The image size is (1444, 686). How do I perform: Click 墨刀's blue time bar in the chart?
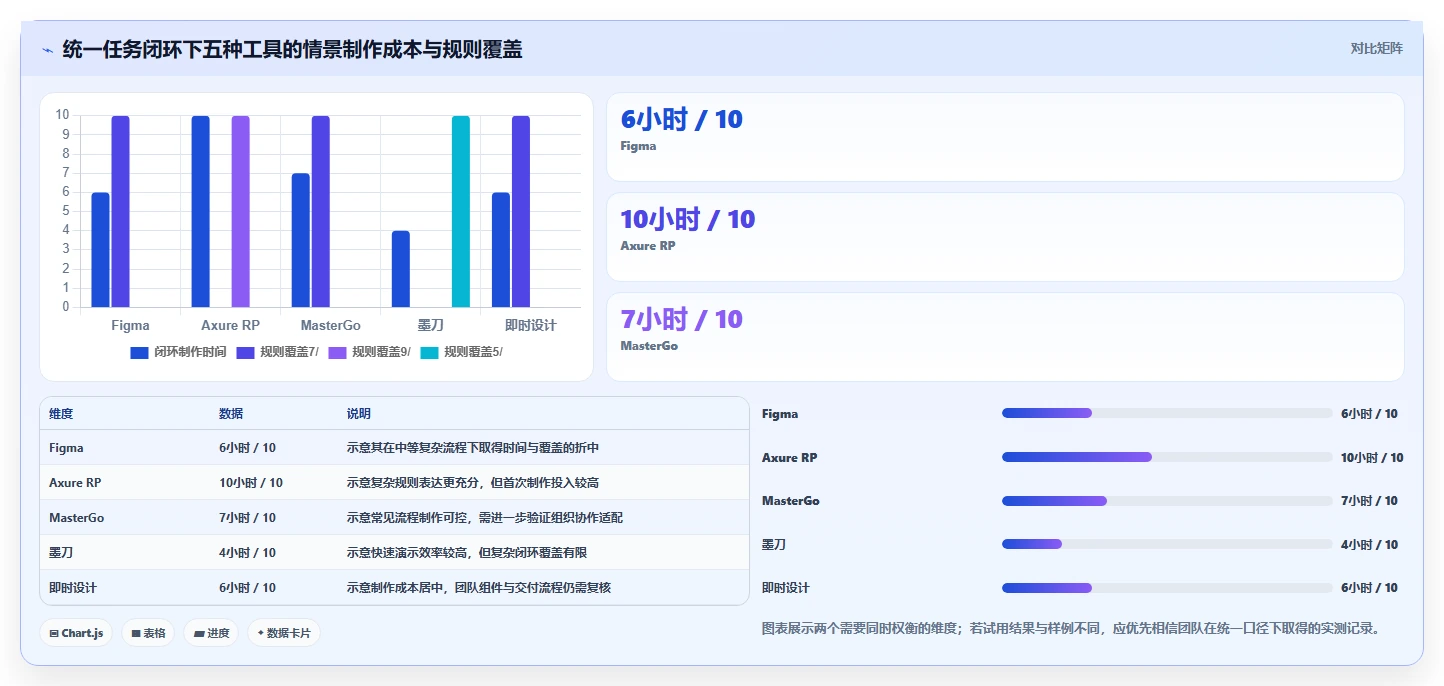[400, 269]
